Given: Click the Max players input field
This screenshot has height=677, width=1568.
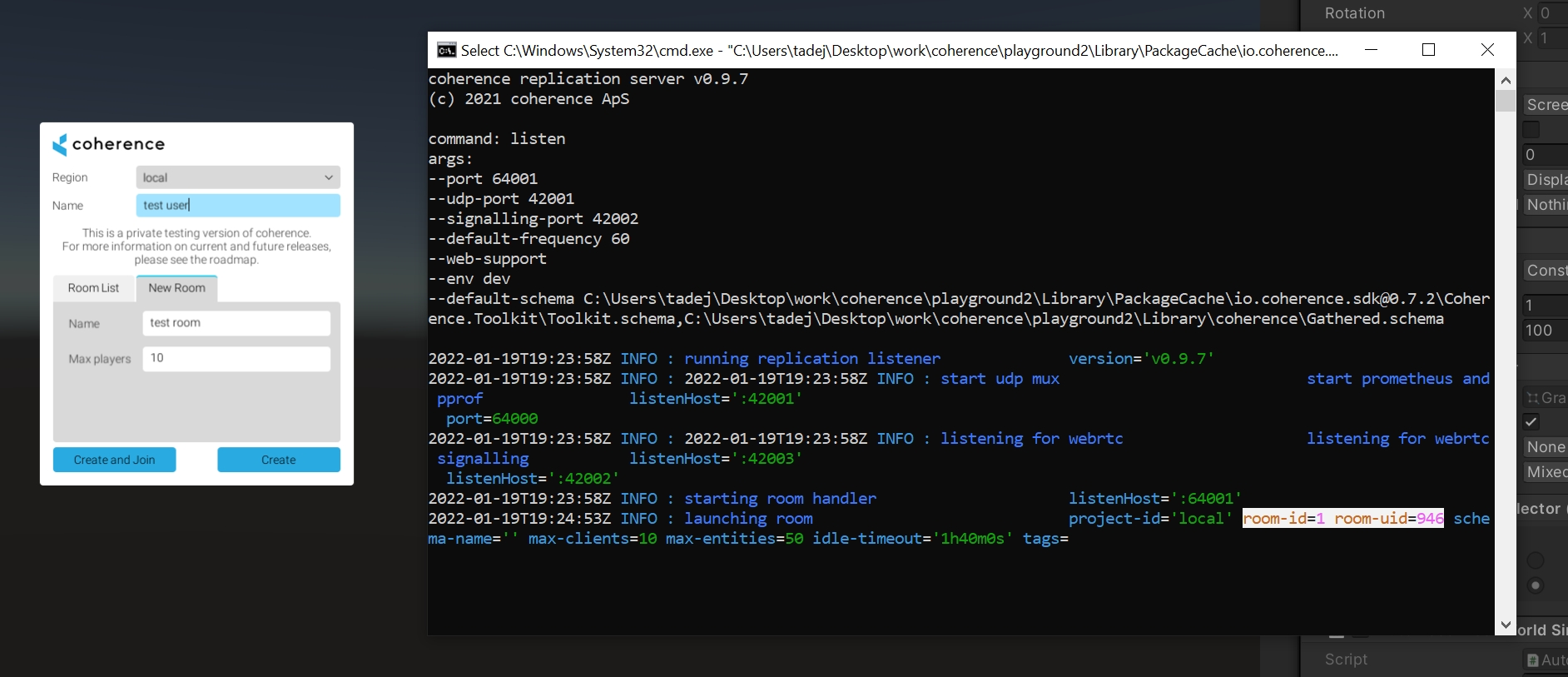Looking at the screenshot, I should [236, 359].
